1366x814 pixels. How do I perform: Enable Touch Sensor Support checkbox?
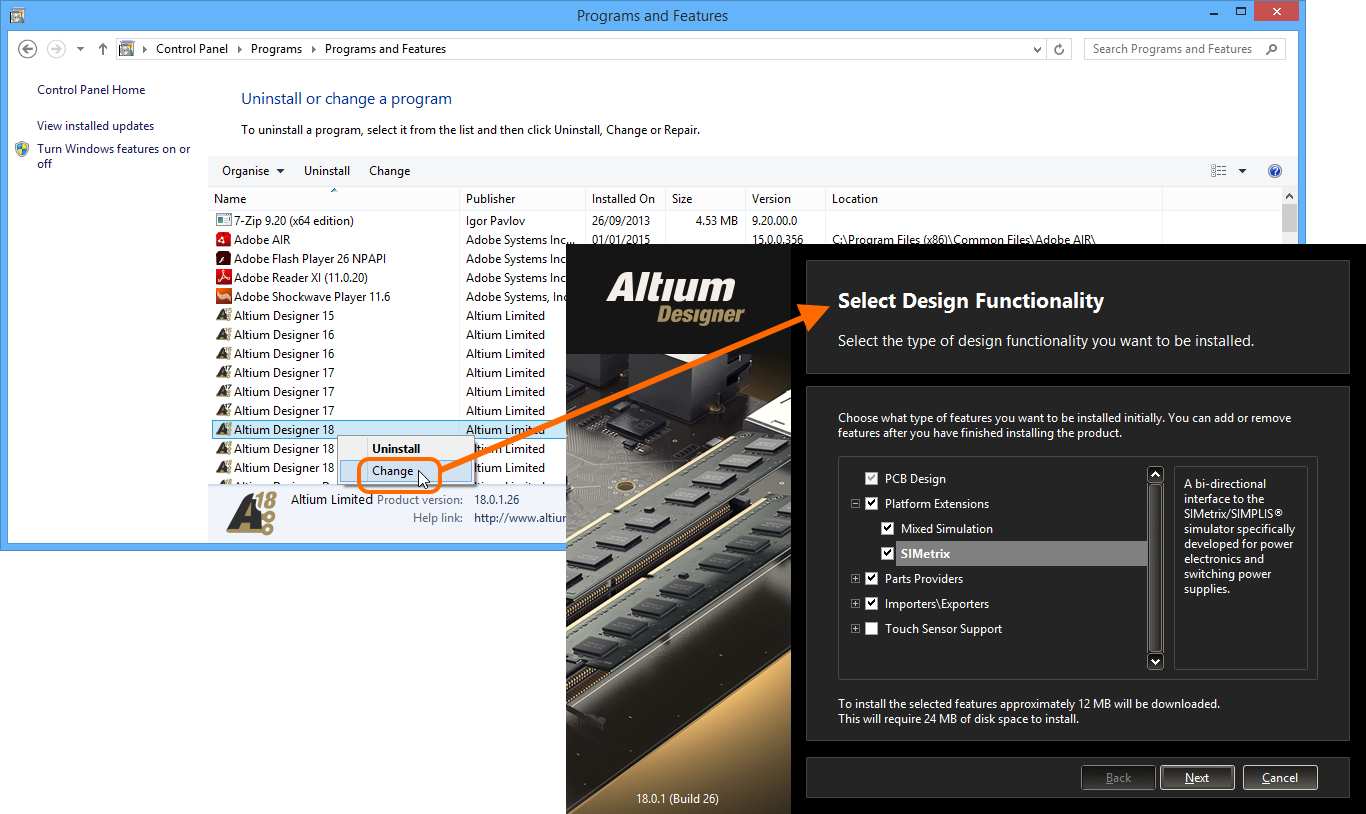click(871, 629)
